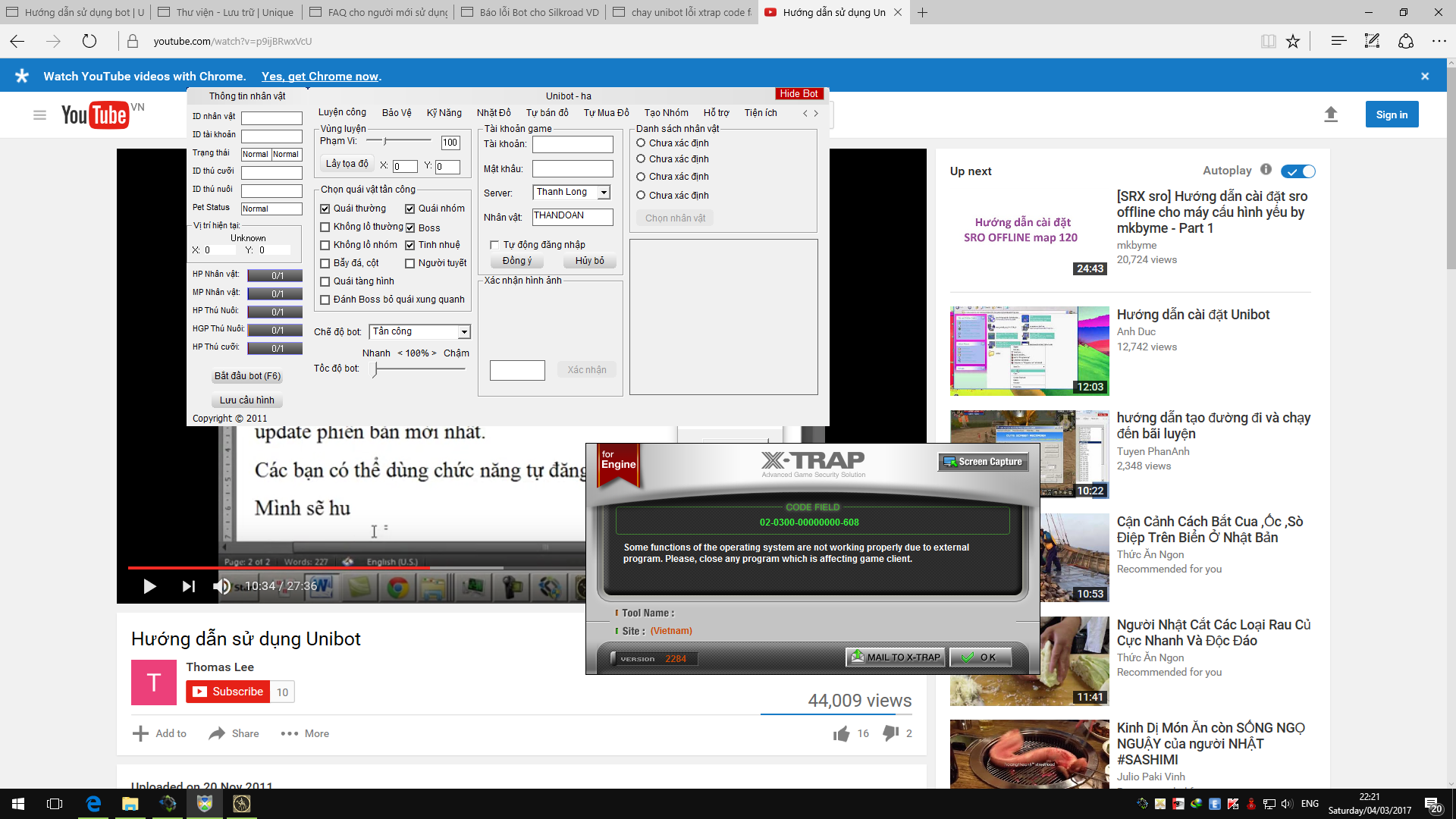Click Lấy tọa độ button
This screenshot has width=1456, height=819.
(x=347, y=164)
